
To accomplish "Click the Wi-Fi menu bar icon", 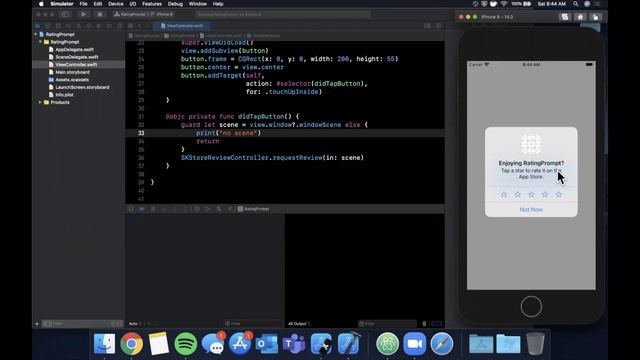I will click(x=504, y=4).
